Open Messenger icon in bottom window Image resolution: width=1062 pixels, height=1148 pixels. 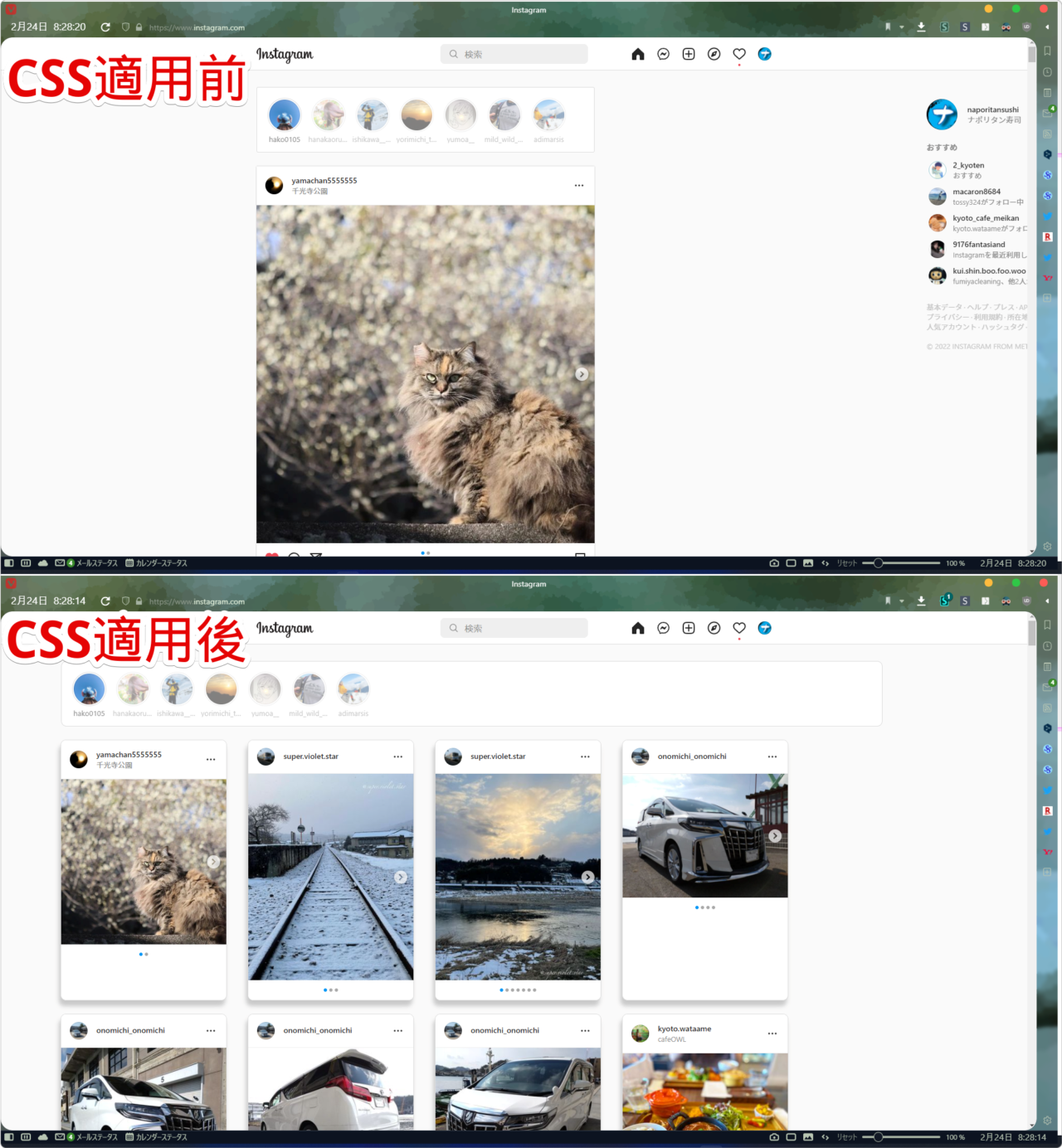pos(664,628)
